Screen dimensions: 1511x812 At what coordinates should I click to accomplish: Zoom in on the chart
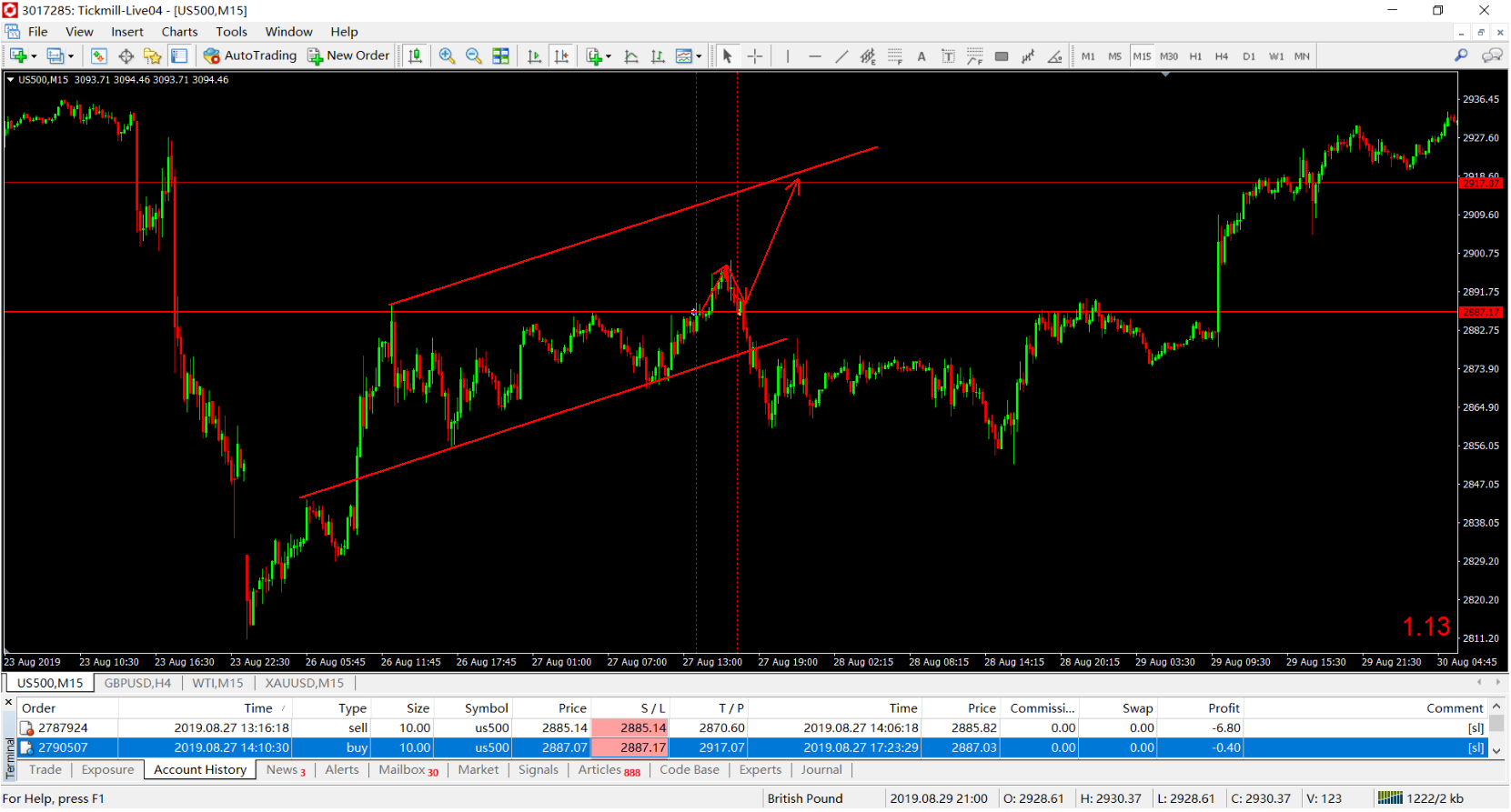(447, 56)
